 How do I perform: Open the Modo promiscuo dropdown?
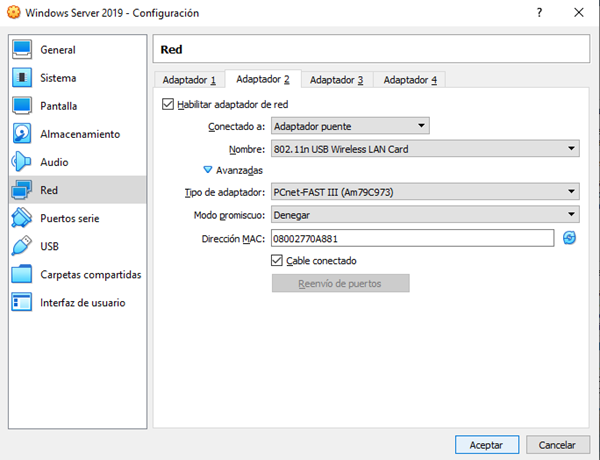tap(424, 215)
